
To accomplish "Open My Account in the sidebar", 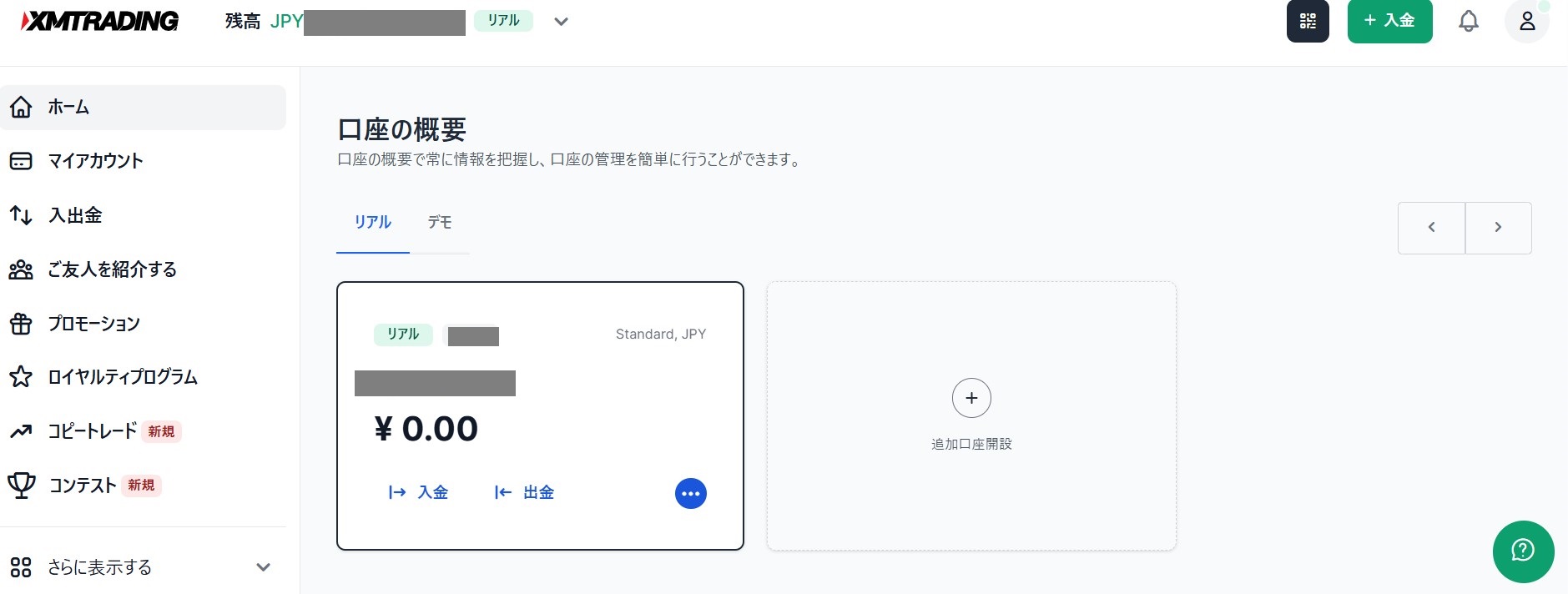I will tap(95, 161).
